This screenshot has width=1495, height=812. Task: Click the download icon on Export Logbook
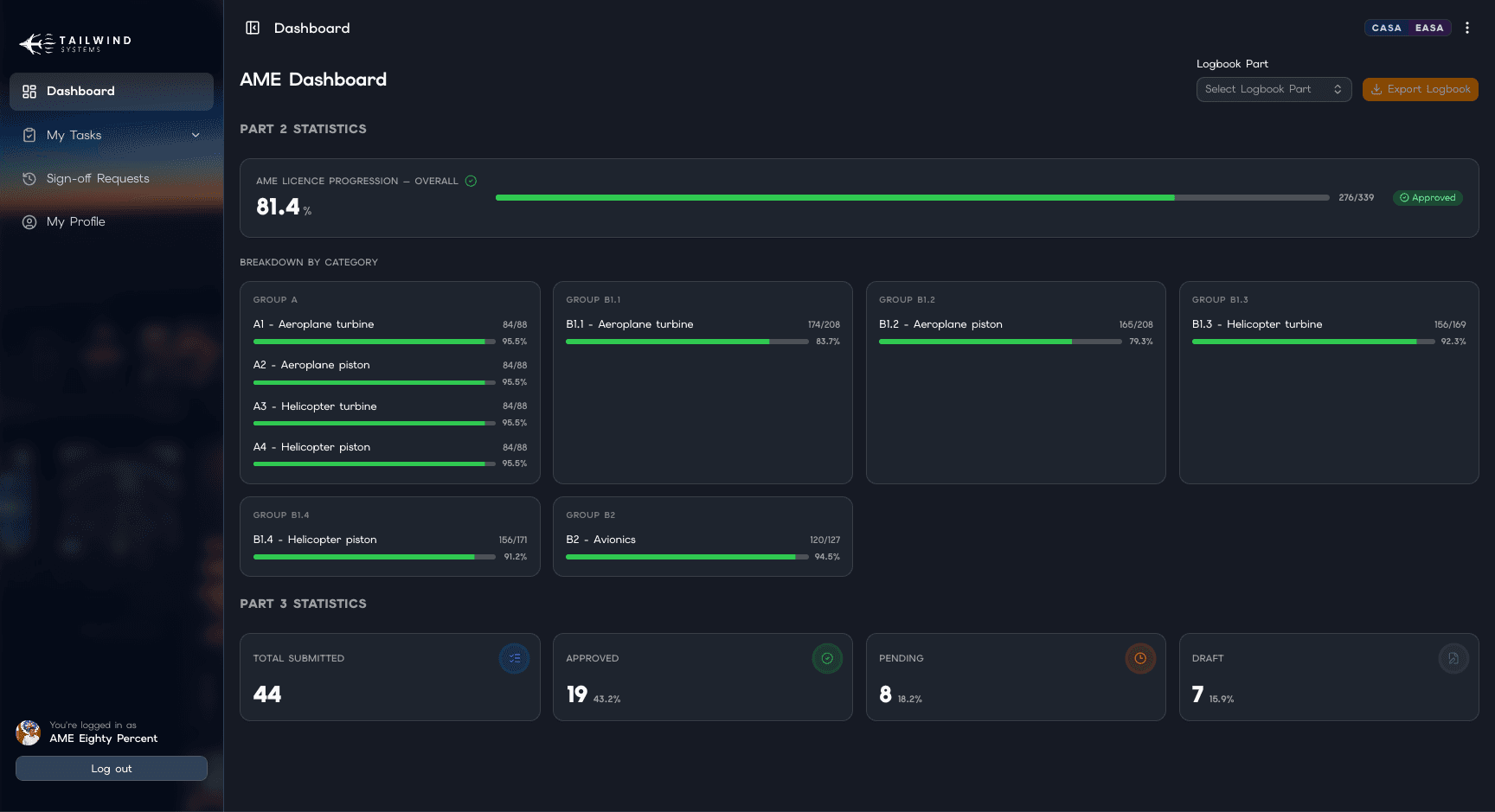click(x=1376, y=89)
